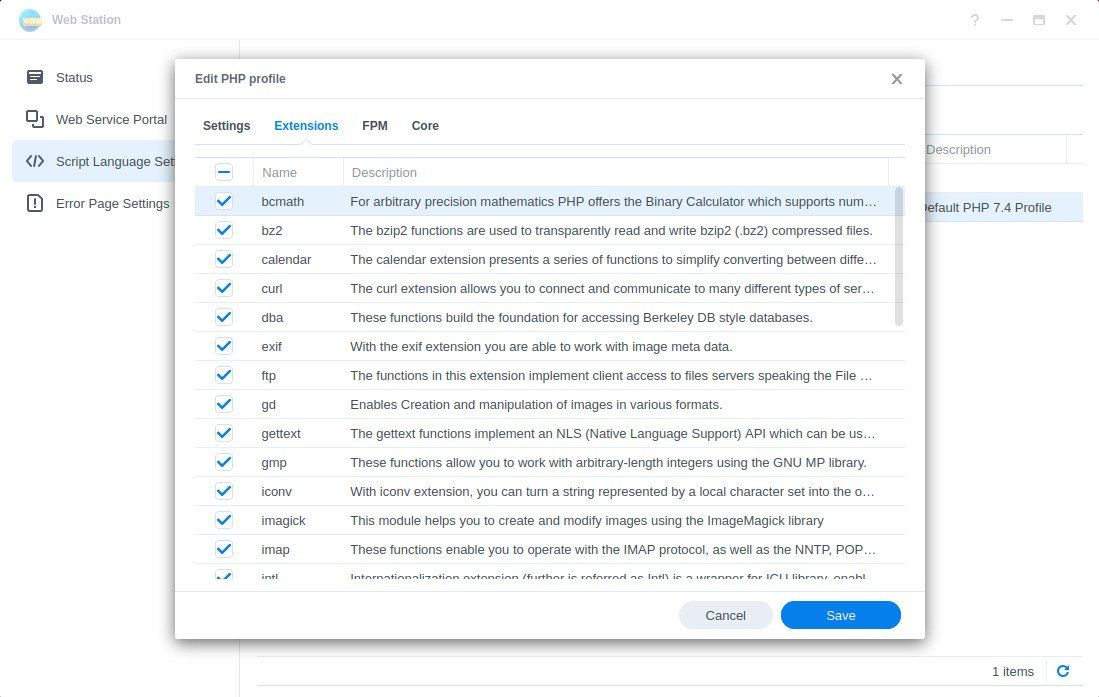Open the Error Page Settings section

tap(113, 203)
